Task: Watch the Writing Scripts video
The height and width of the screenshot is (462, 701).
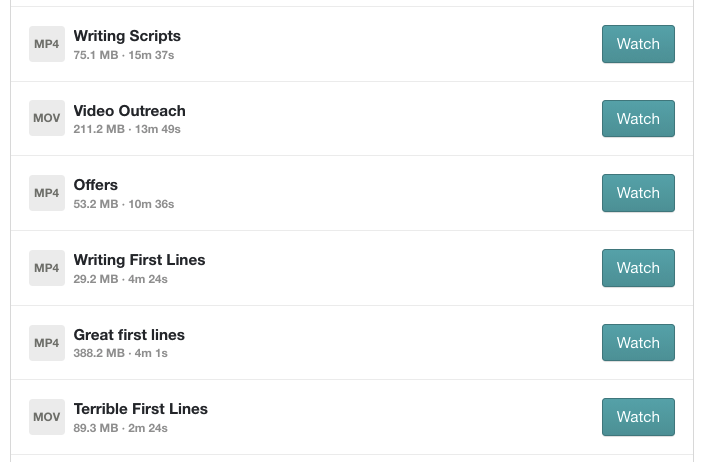Action: pos(637,44)
